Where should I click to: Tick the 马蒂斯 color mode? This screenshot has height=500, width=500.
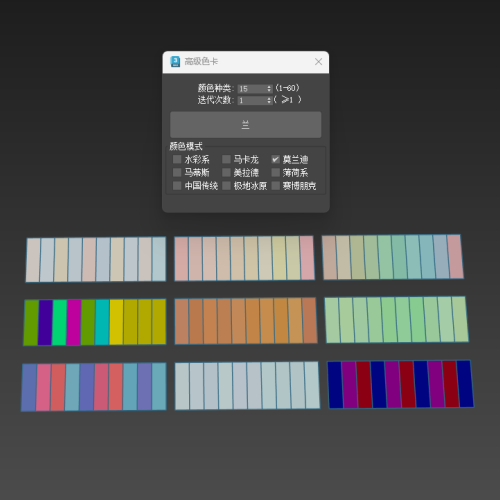click(177, 172)
